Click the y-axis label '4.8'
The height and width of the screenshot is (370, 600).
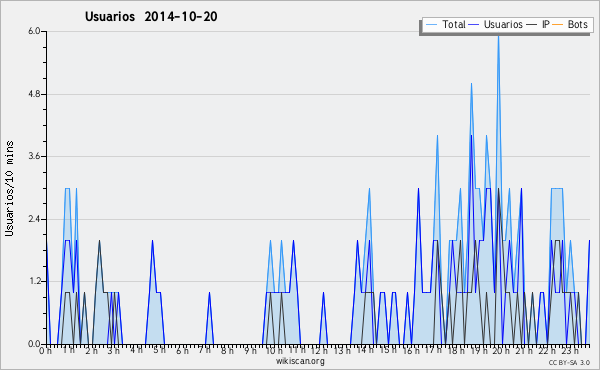[34, 94]
